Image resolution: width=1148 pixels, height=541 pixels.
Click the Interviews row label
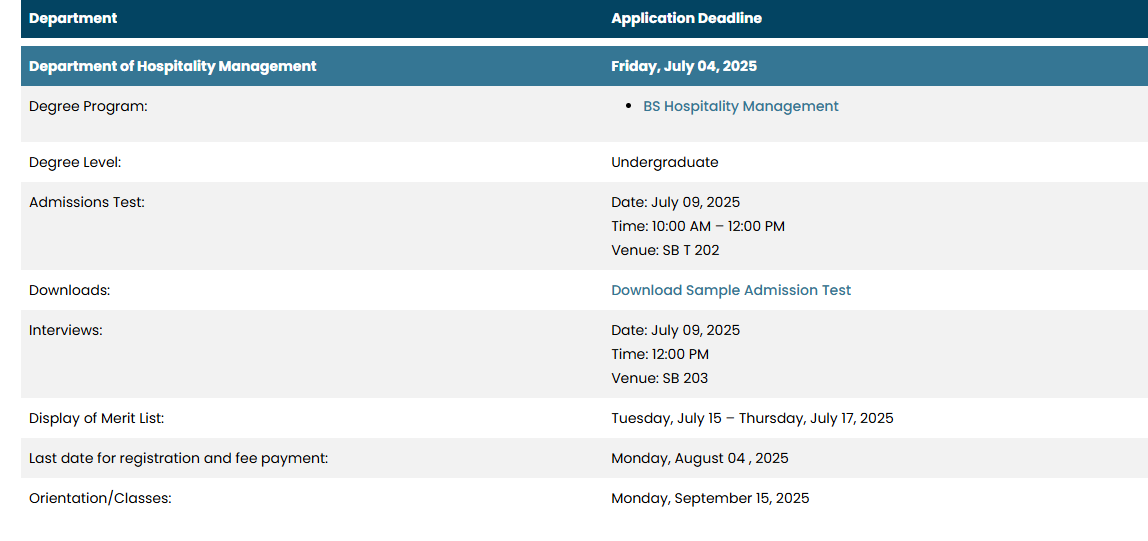coord(66,330)
